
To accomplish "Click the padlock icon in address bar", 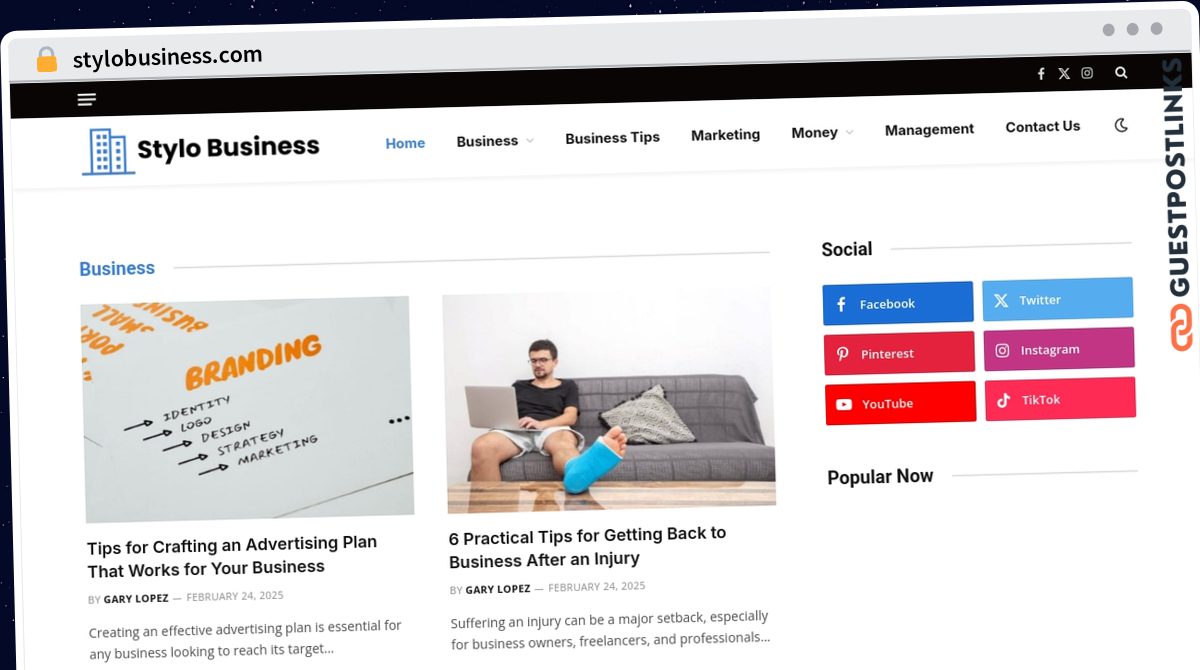I will coord(47,60).
